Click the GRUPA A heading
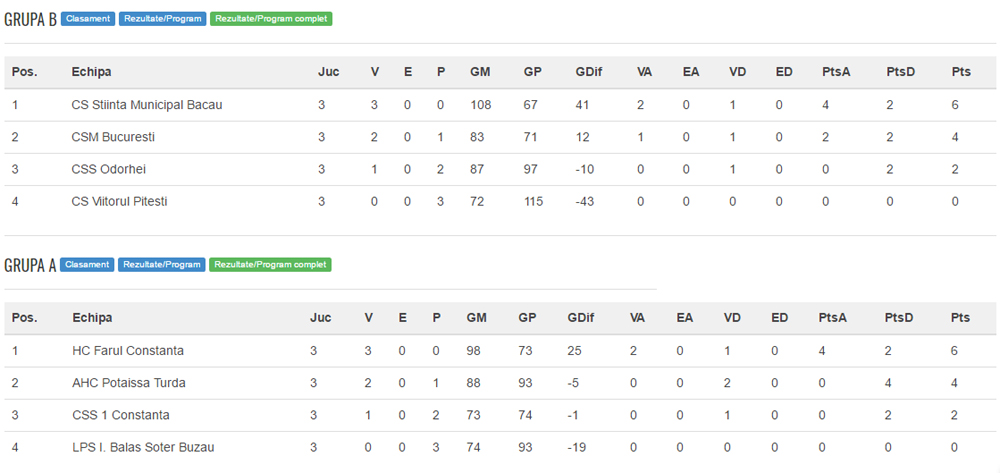The image size is (1000, 473). coord(30,265)
